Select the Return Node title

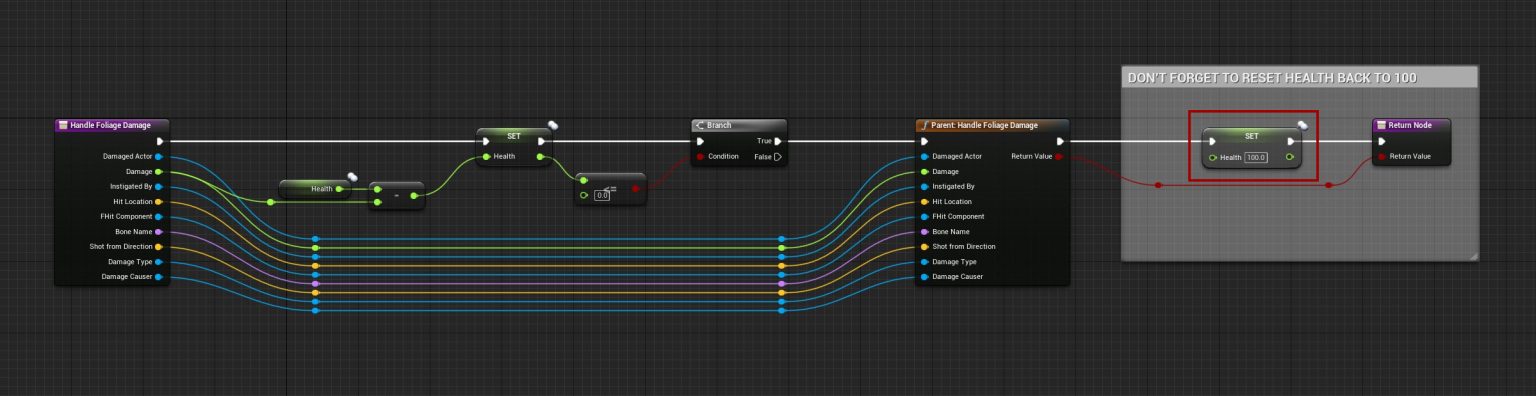(1411, 125)
